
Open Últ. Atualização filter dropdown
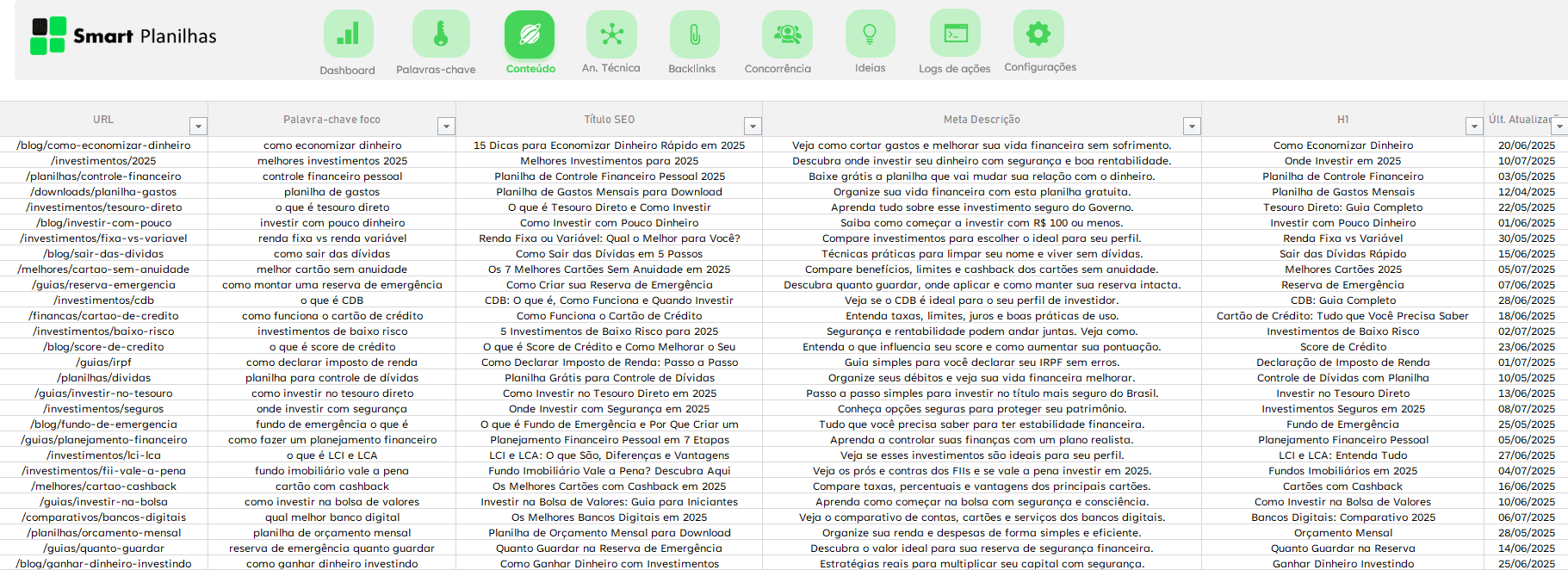coord(1559,127)
